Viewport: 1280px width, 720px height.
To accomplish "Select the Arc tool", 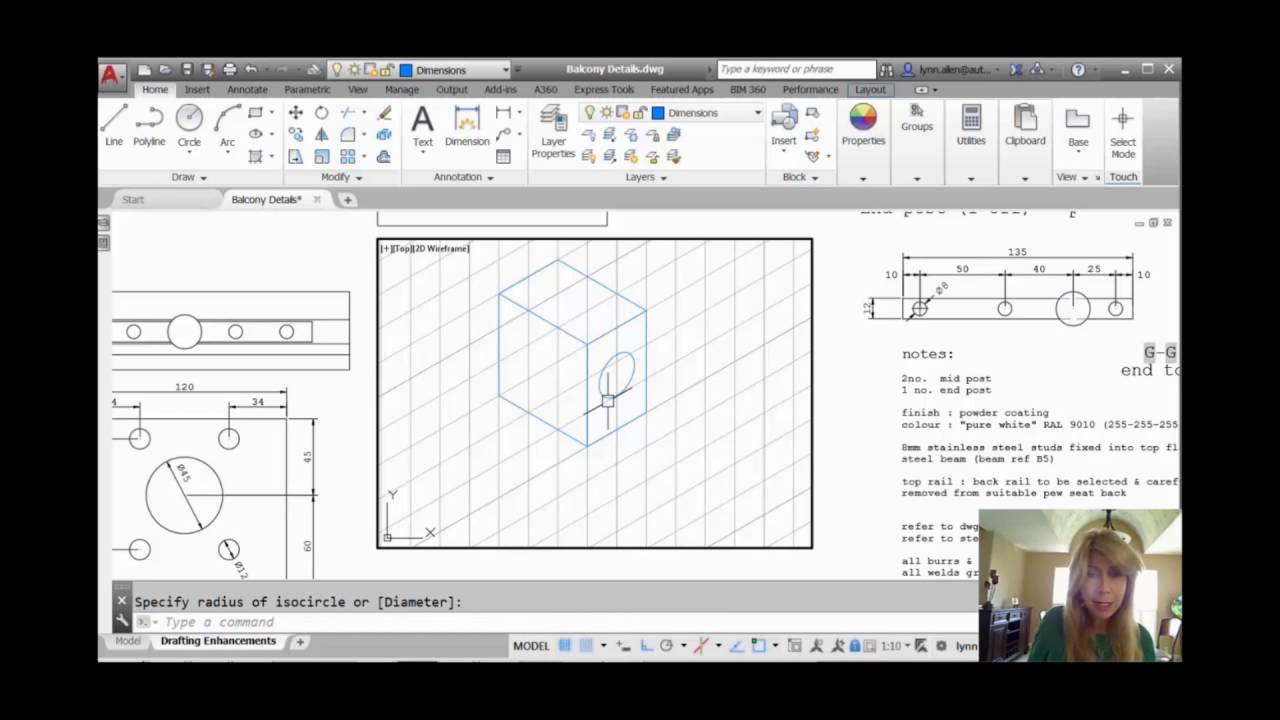I will (x=228, y=125).
